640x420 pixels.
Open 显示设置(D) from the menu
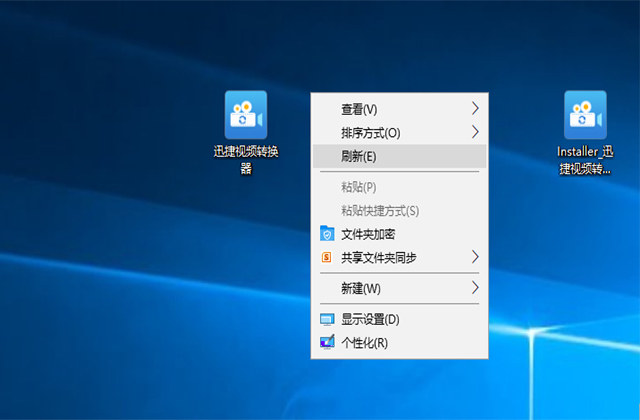[x=400, y=320]
